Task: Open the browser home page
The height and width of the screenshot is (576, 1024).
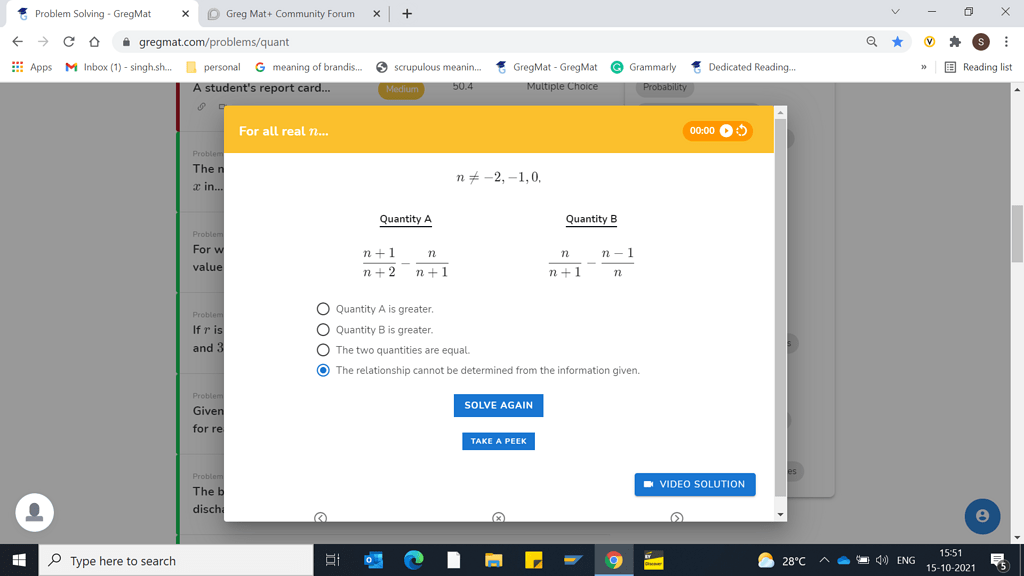Action: tap(94, 42)
